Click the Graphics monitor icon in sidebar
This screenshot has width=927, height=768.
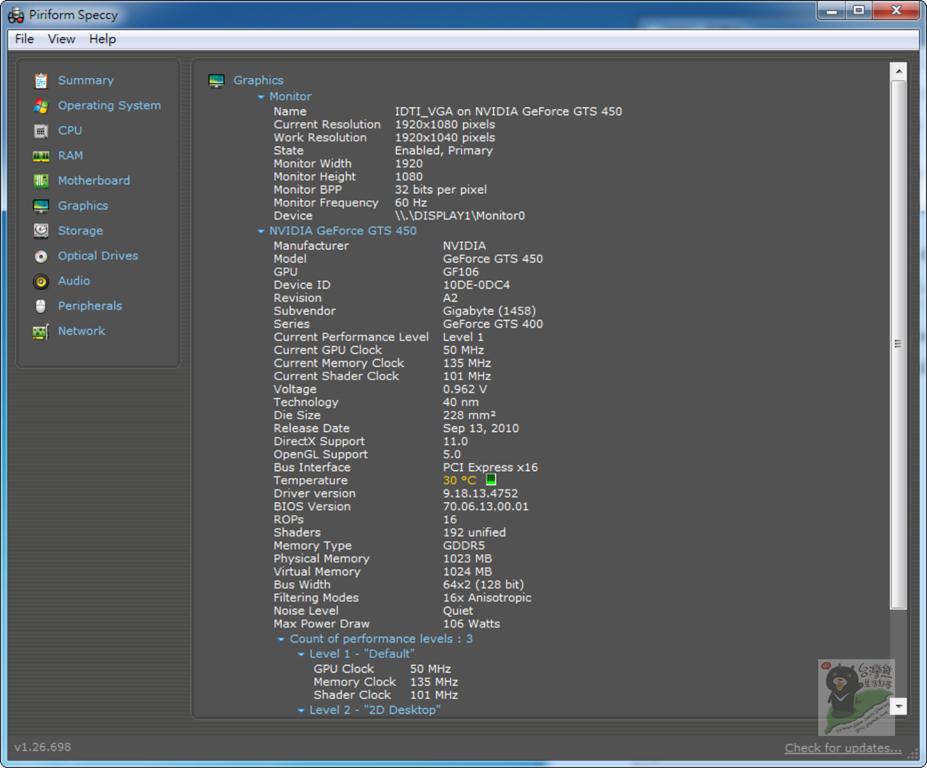pos(41,206)
